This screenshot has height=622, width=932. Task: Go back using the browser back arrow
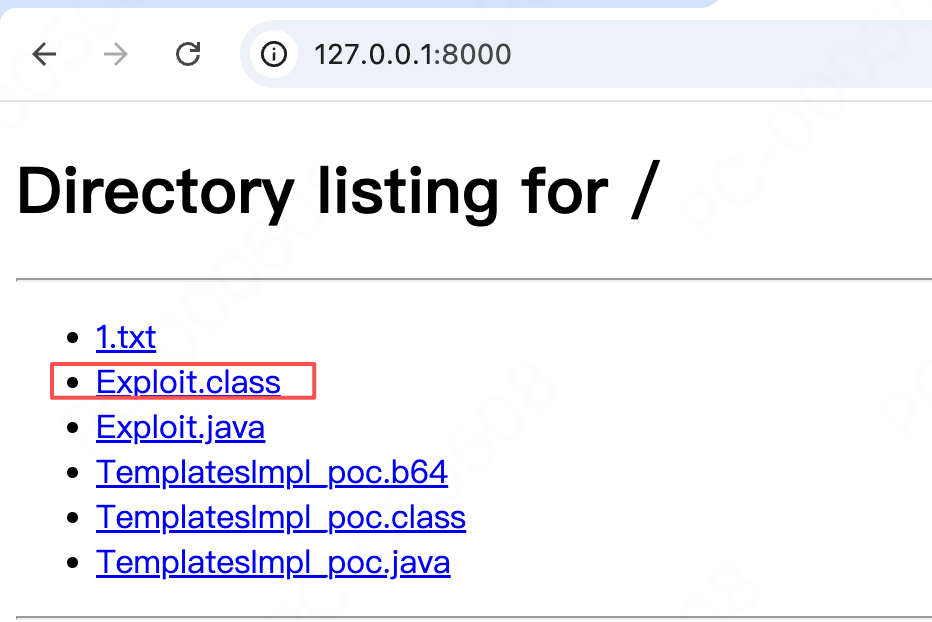tap(44, 54)
